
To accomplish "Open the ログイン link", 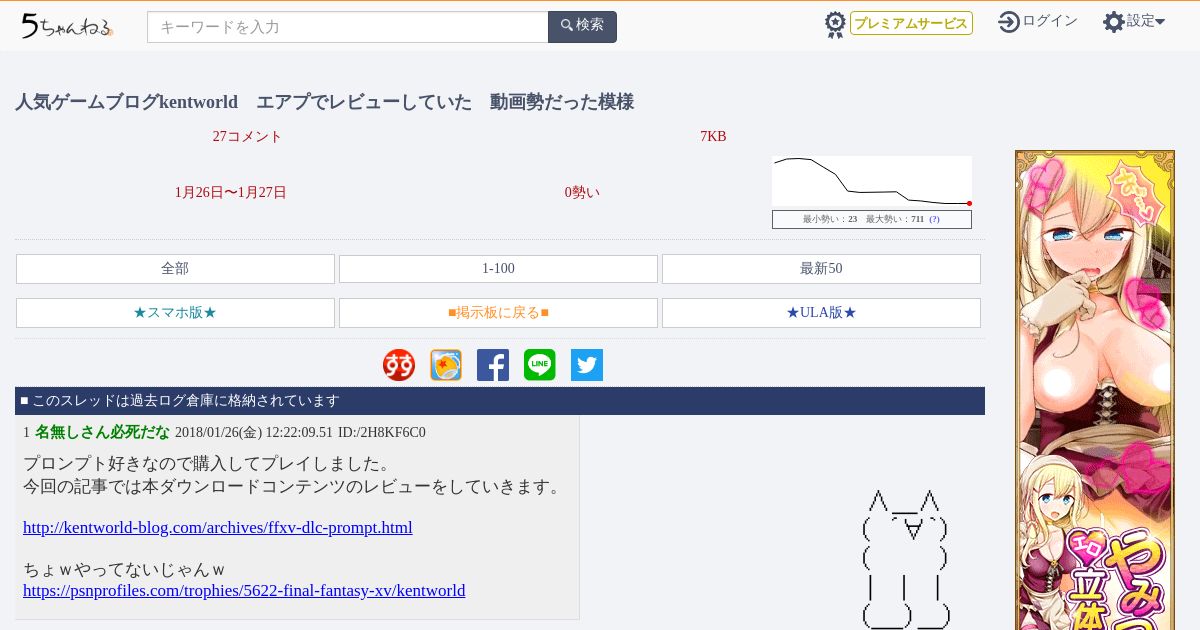I will pyautogui.click(x=1049, y=21).
